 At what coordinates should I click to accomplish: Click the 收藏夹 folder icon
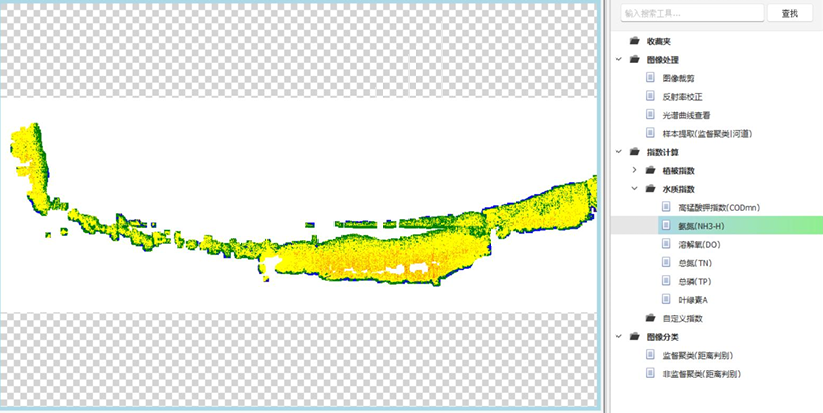(x=634, y=42)
